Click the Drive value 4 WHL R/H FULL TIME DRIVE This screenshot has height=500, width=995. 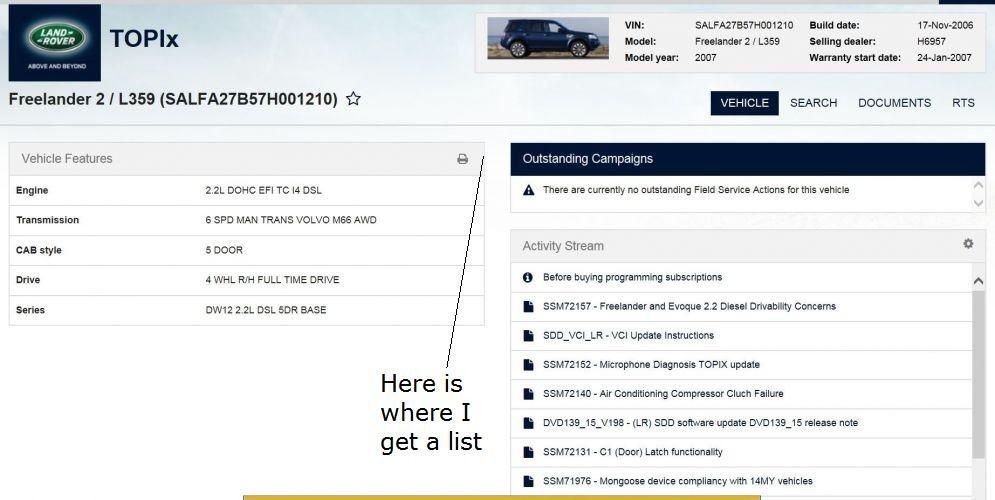(x=272, y=280)
